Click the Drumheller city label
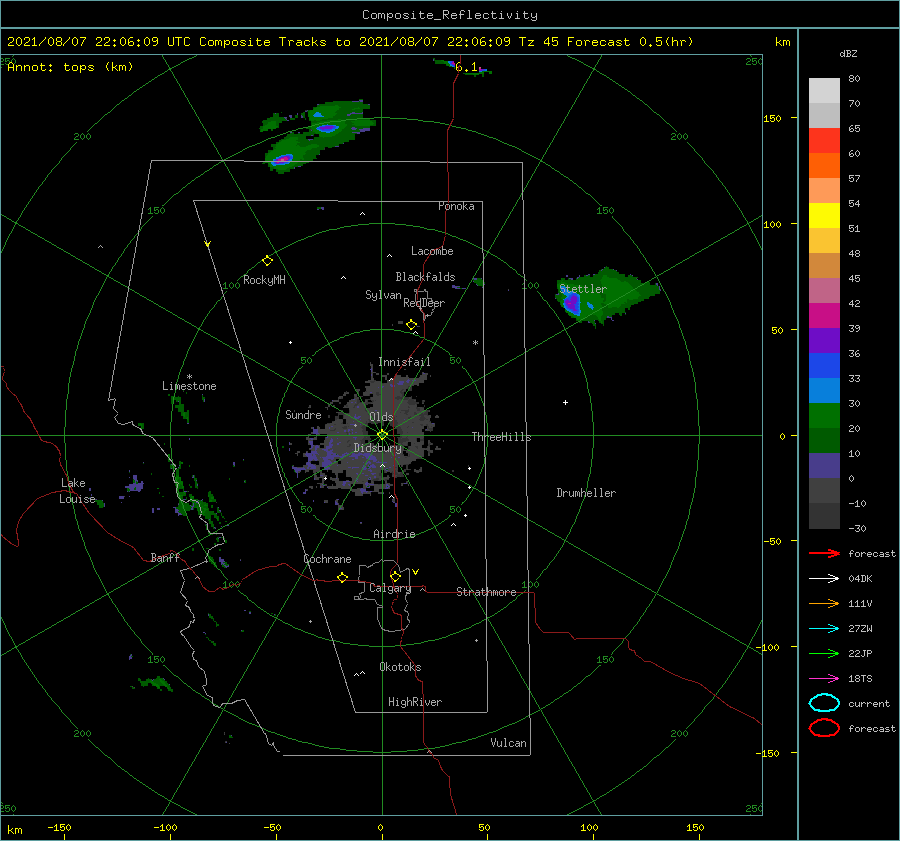Viewport: 900px width, 841px height. tap(586, 493)
